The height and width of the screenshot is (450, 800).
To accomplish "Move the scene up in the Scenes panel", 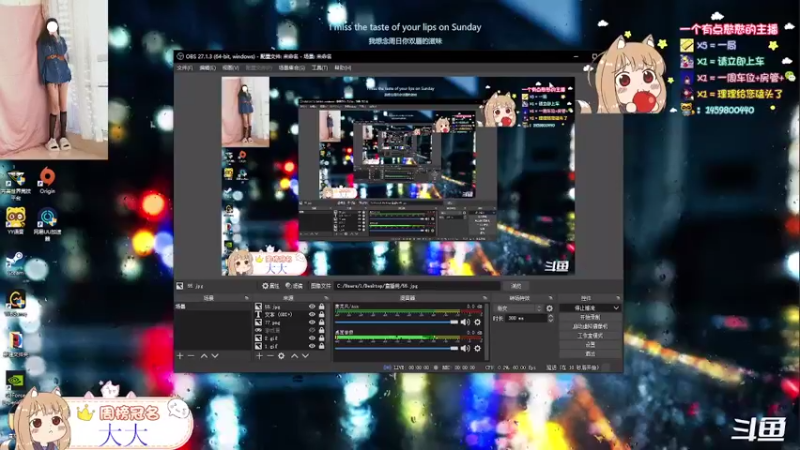I will pos(204,356).
